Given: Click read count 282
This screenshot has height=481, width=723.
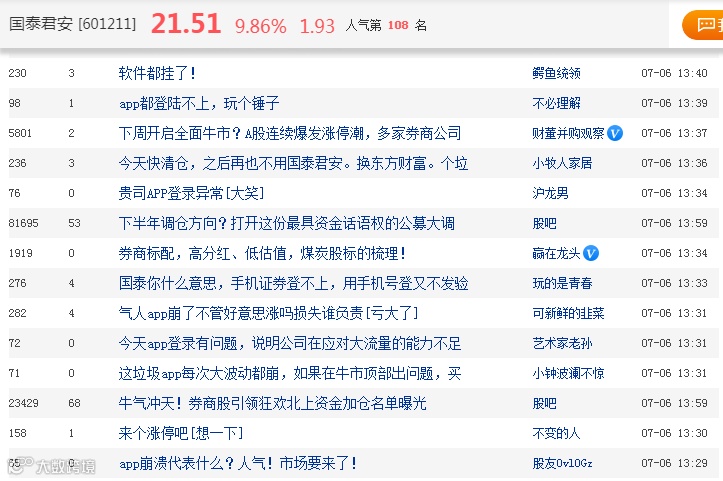Looking at the screenshot, I should coord(18,313).
